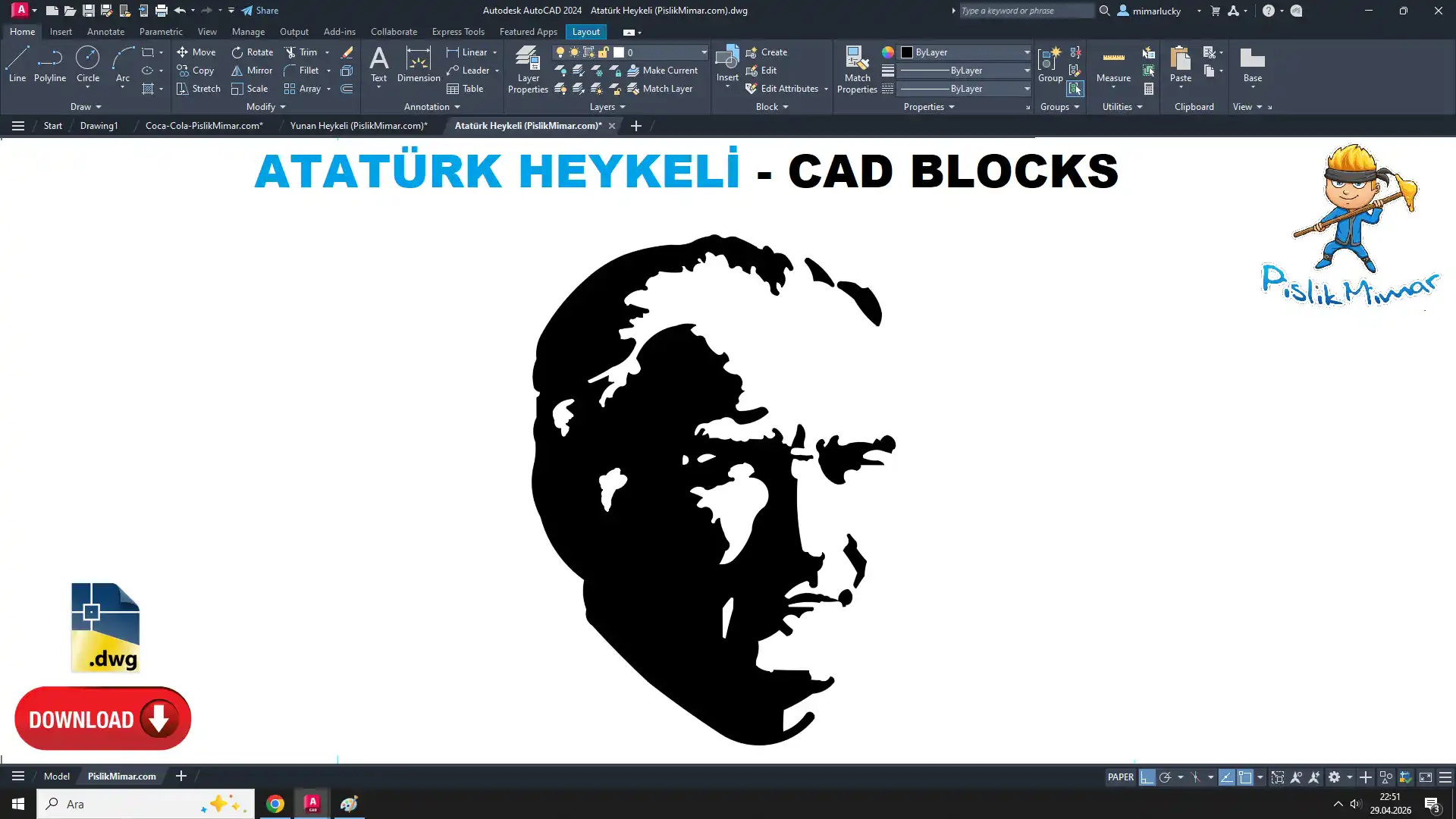Switch to Coca-Cola-PislikMimar.com drawing tab
The image size is (1456, 819).
(x=204, y=126)
